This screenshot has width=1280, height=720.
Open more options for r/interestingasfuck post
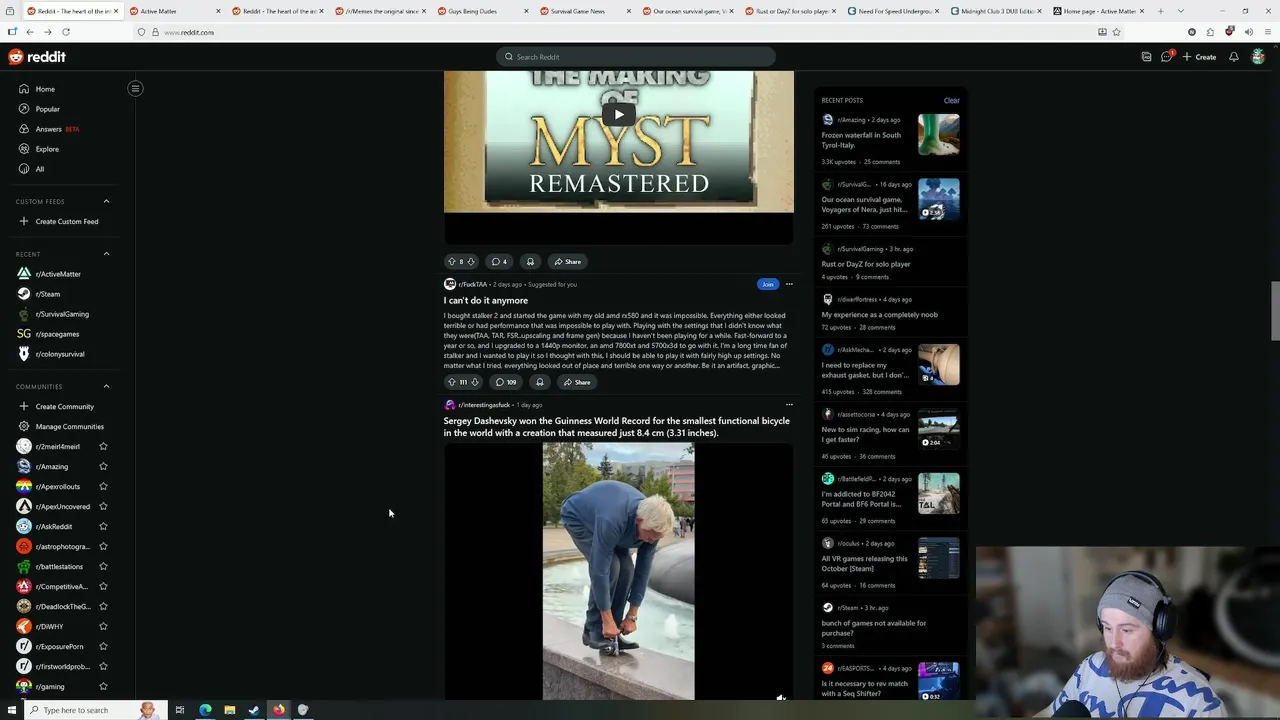[x=789, y=405]
